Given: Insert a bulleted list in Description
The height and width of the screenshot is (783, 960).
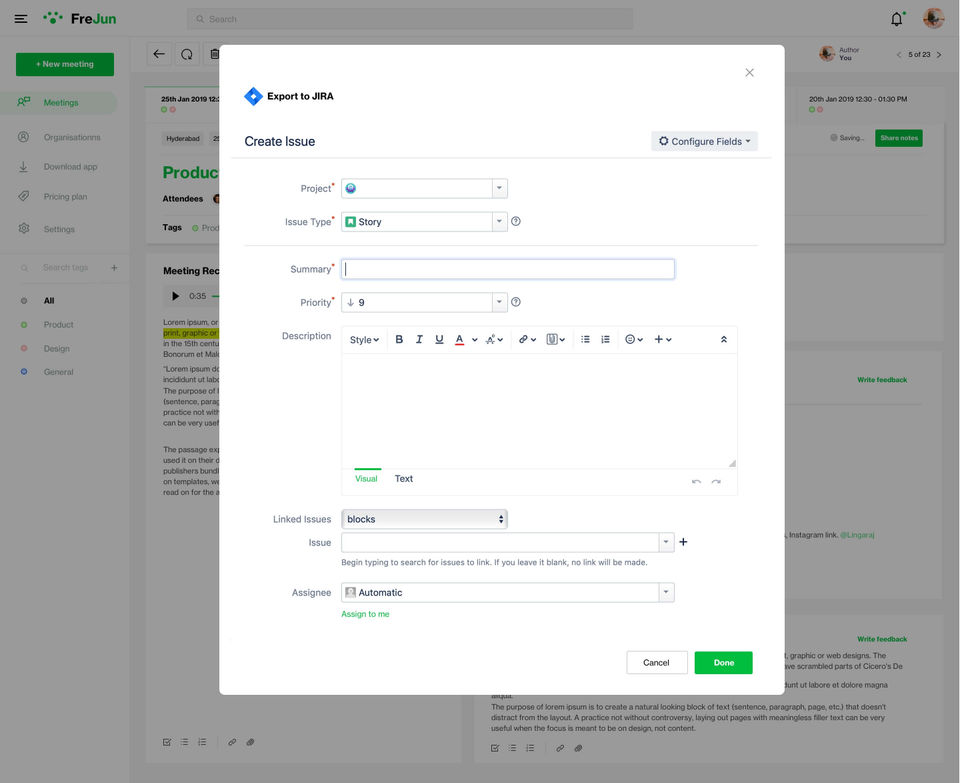Looking at the screenshot, I should pyautogui.click(x=585, y=339).
